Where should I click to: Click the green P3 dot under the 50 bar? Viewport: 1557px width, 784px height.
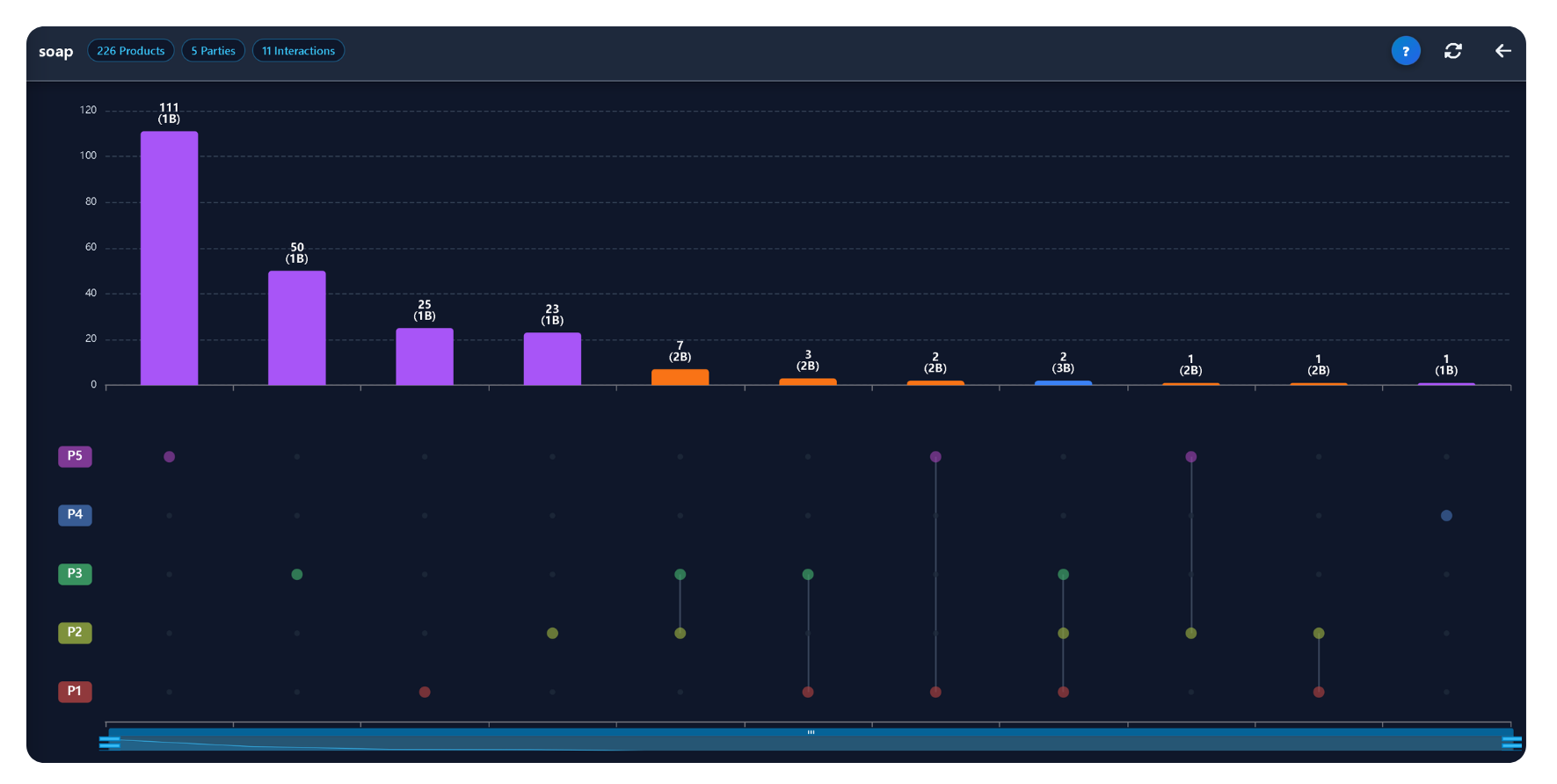(297, 575)
